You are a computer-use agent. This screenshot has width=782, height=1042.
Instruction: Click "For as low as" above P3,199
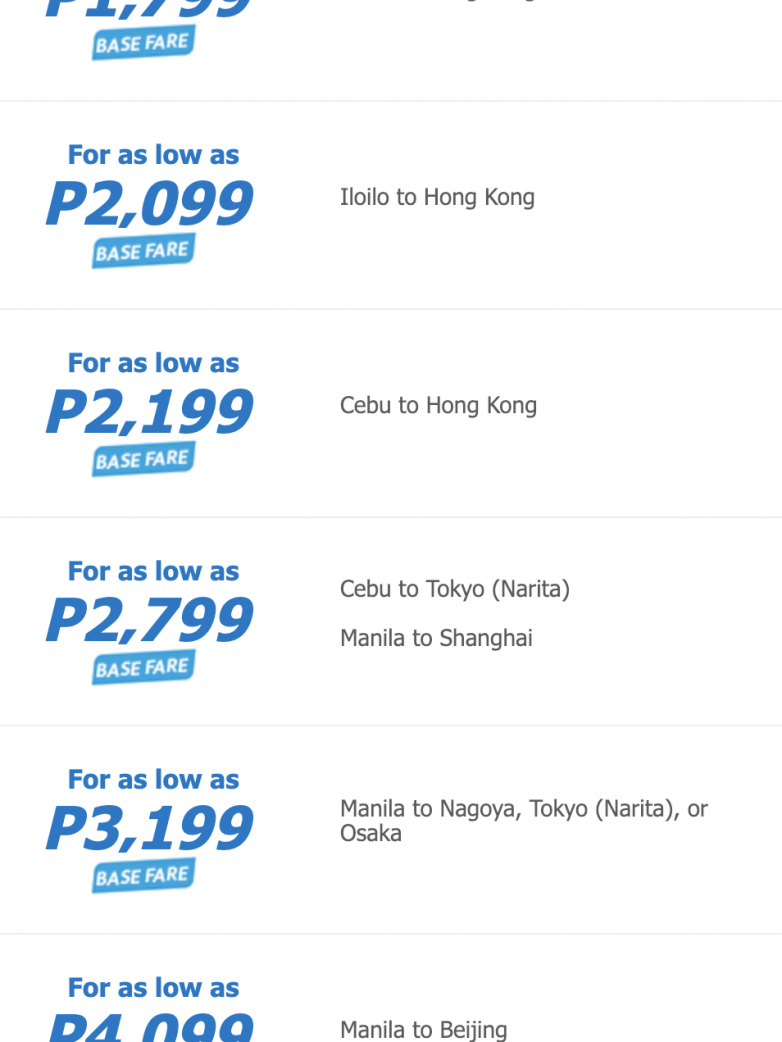(153, 779)
